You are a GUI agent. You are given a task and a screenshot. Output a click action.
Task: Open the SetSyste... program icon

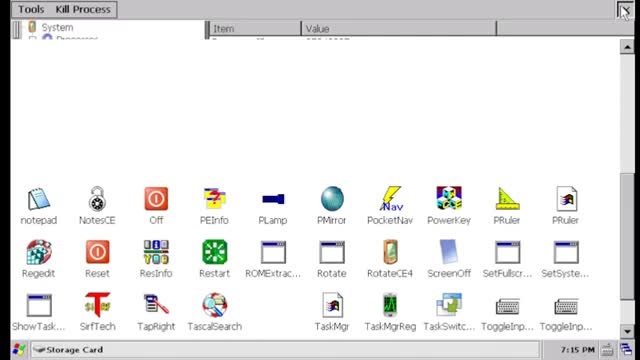pos(566,252)
